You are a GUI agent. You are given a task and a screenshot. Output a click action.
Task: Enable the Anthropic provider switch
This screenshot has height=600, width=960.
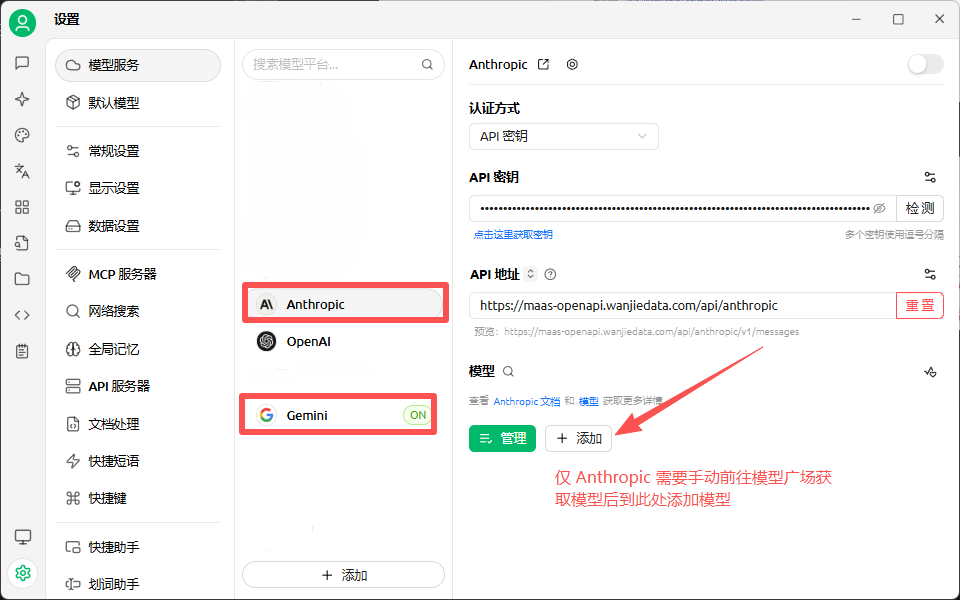[925, 64]
